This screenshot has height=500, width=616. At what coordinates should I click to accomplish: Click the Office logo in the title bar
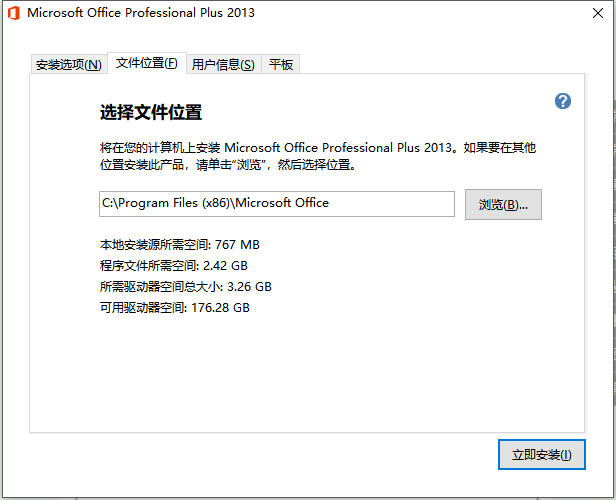[13, 13]
